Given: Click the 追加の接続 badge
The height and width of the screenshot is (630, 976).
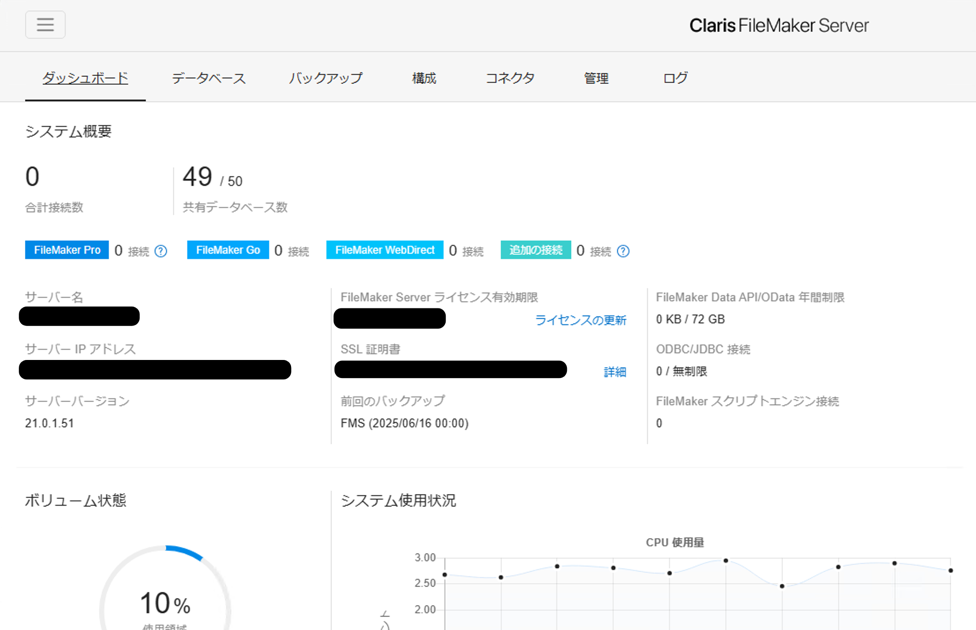Looking at the screenshot, I should coord(536,250).
